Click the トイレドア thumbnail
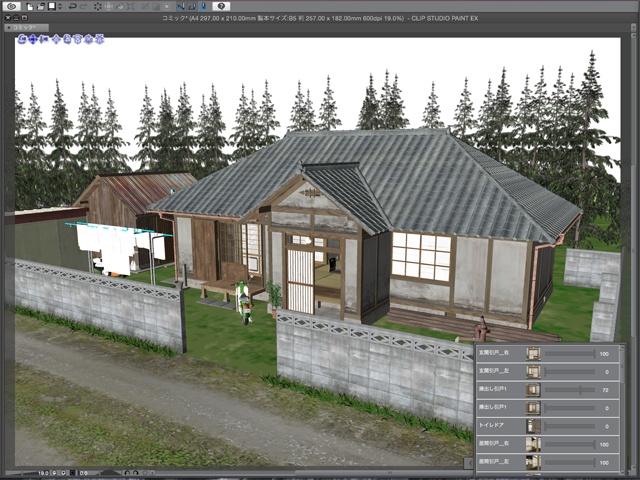Viewport: 640px width, 480px height. click(x=533, y=426)
